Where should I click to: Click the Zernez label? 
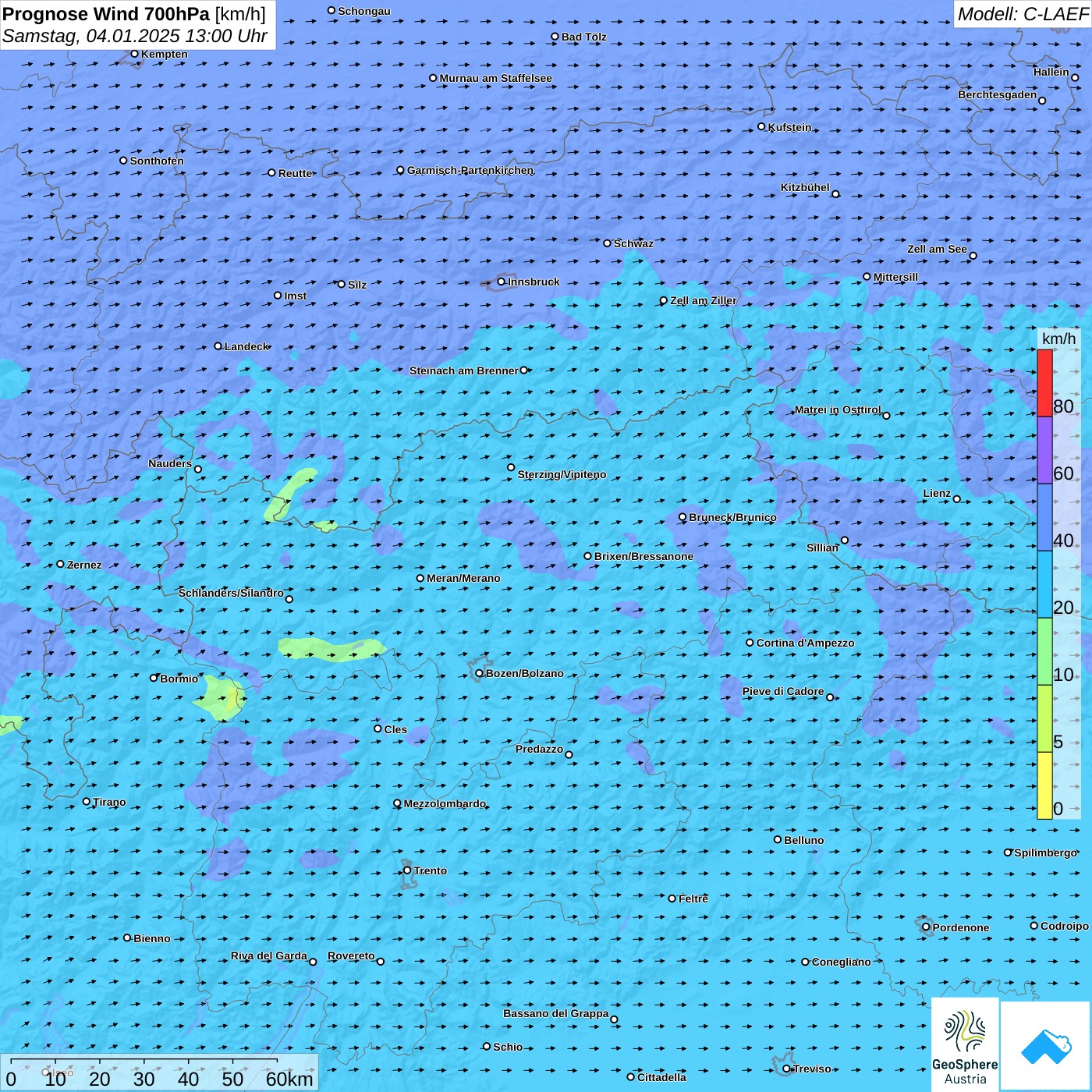84,565
